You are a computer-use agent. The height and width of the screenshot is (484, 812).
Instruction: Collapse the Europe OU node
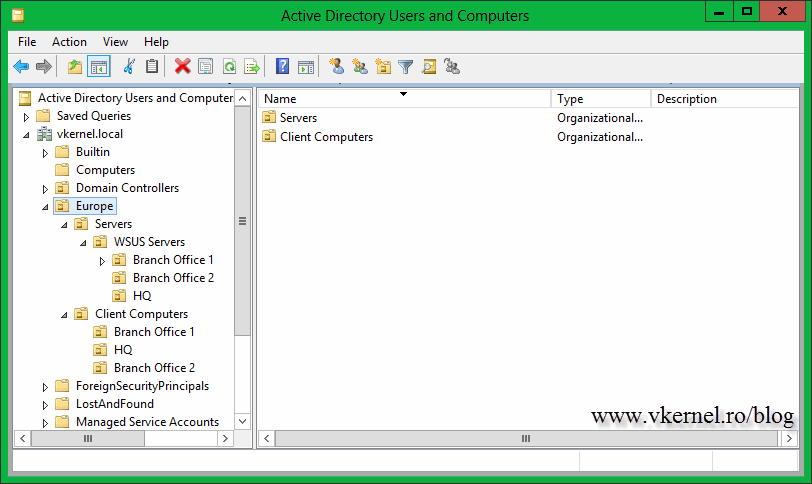coord(45,207)
